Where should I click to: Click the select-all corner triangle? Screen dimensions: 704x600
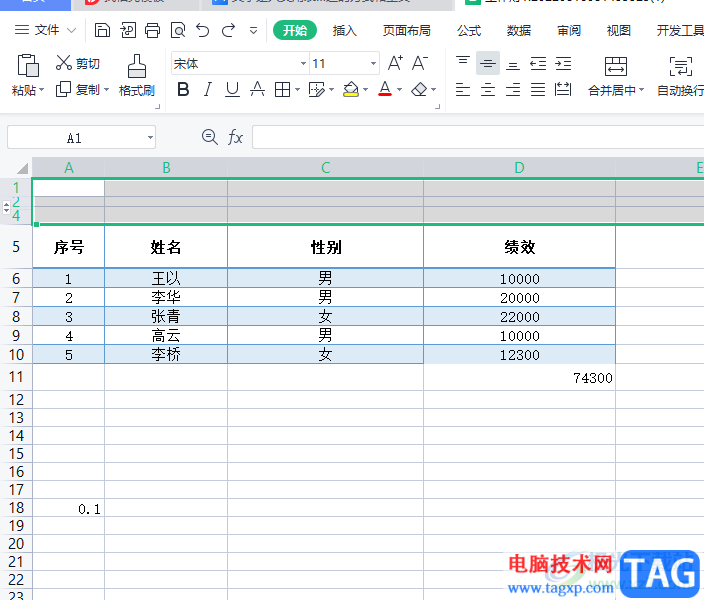(x=22, y=168)
